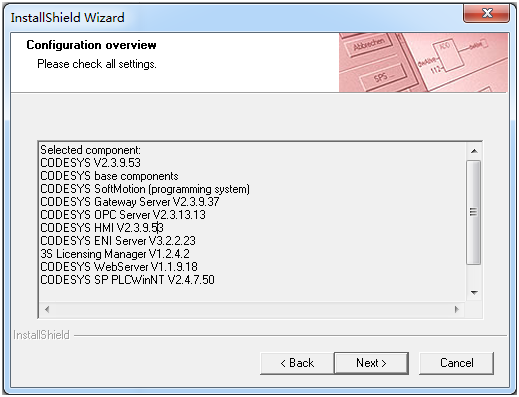
Task: Click the vertical scrollbar down arrow
Action: (474, 293)
